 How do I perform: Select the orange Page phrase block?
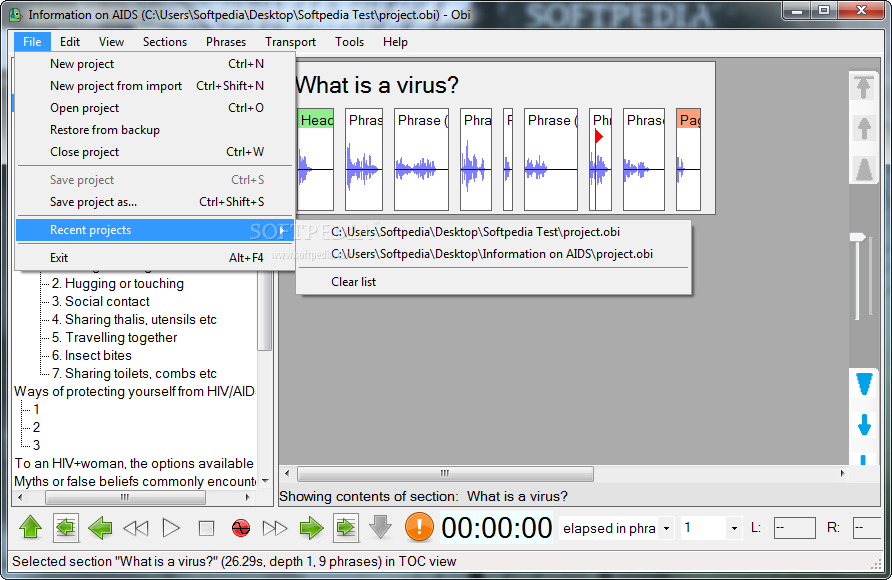click(688, 159)
